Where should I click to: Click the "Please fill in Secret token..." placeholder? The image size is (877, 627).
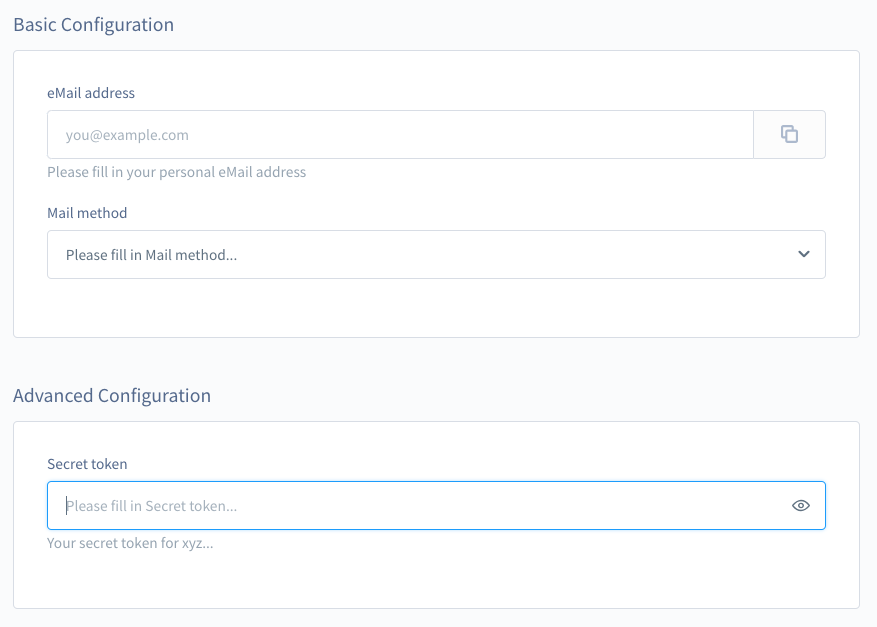click(x=151, y=506)
